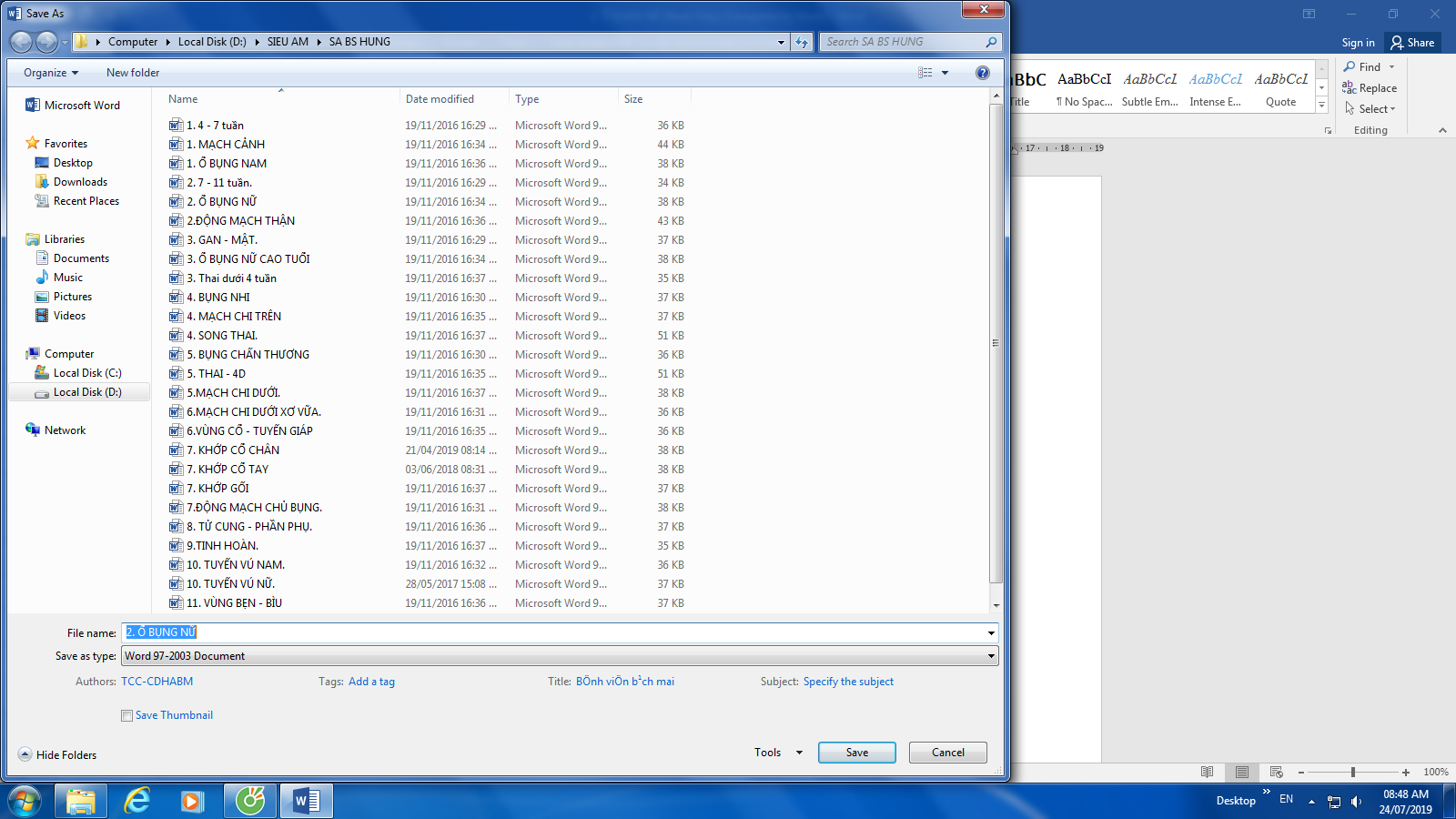Click the Windows Start orb
Image resolution: width=1456 pixels, height=819 pixels.
[25, 801]
